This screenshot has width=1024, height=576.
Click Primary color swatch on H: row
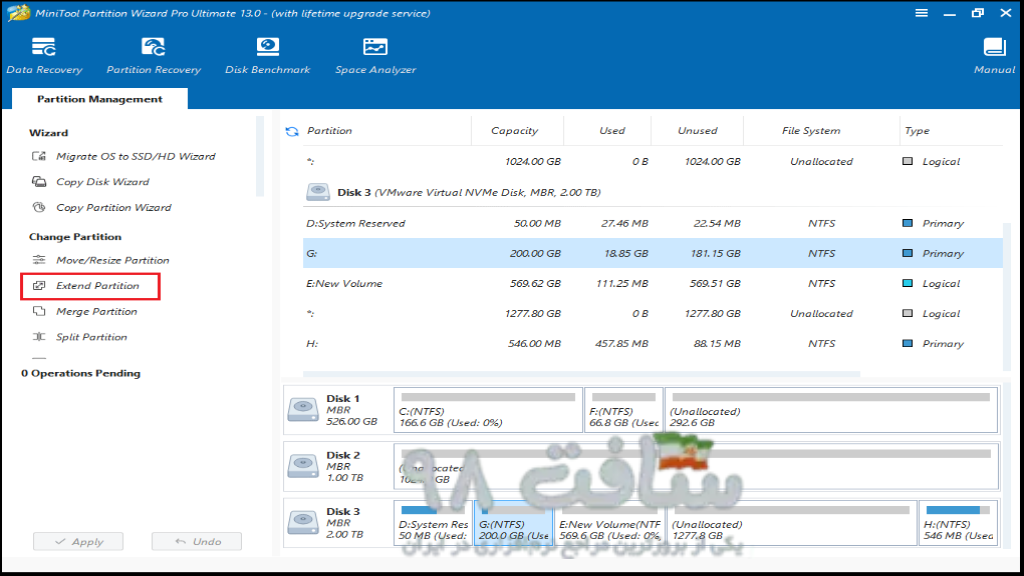pyautogui.click(x=907, y=343)
